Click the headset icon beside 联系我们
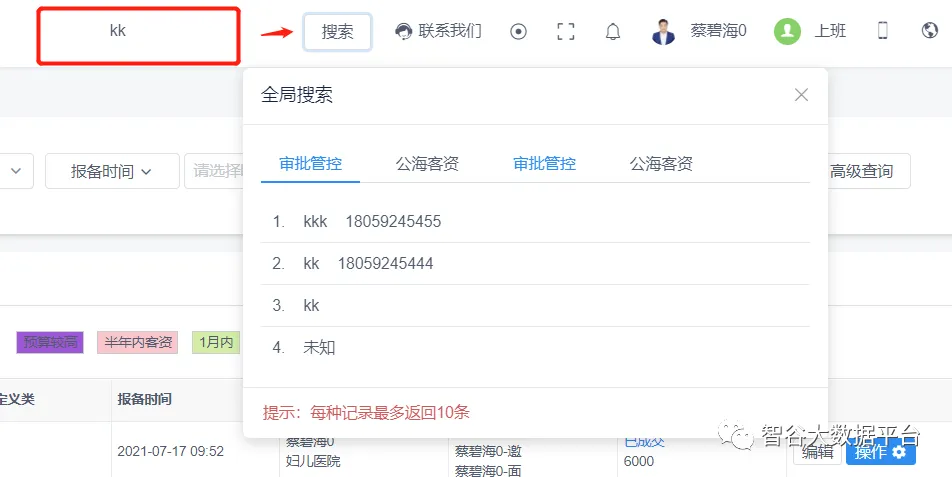The image size is (952, 477). click(404, 31)
